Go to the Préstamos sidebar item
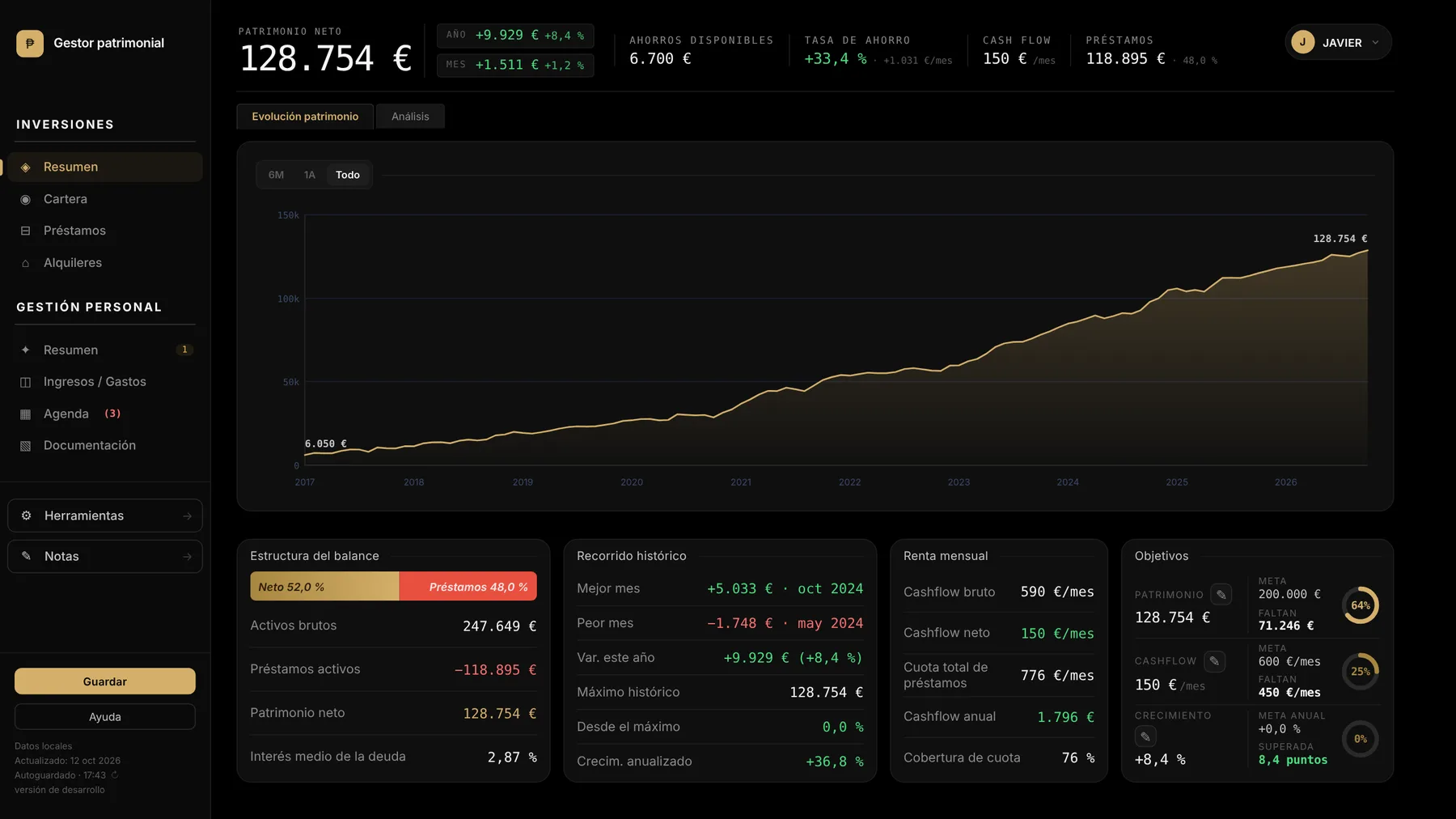Image resolution: width=1456 pixels, height=819 pixels. click(105, 231)
